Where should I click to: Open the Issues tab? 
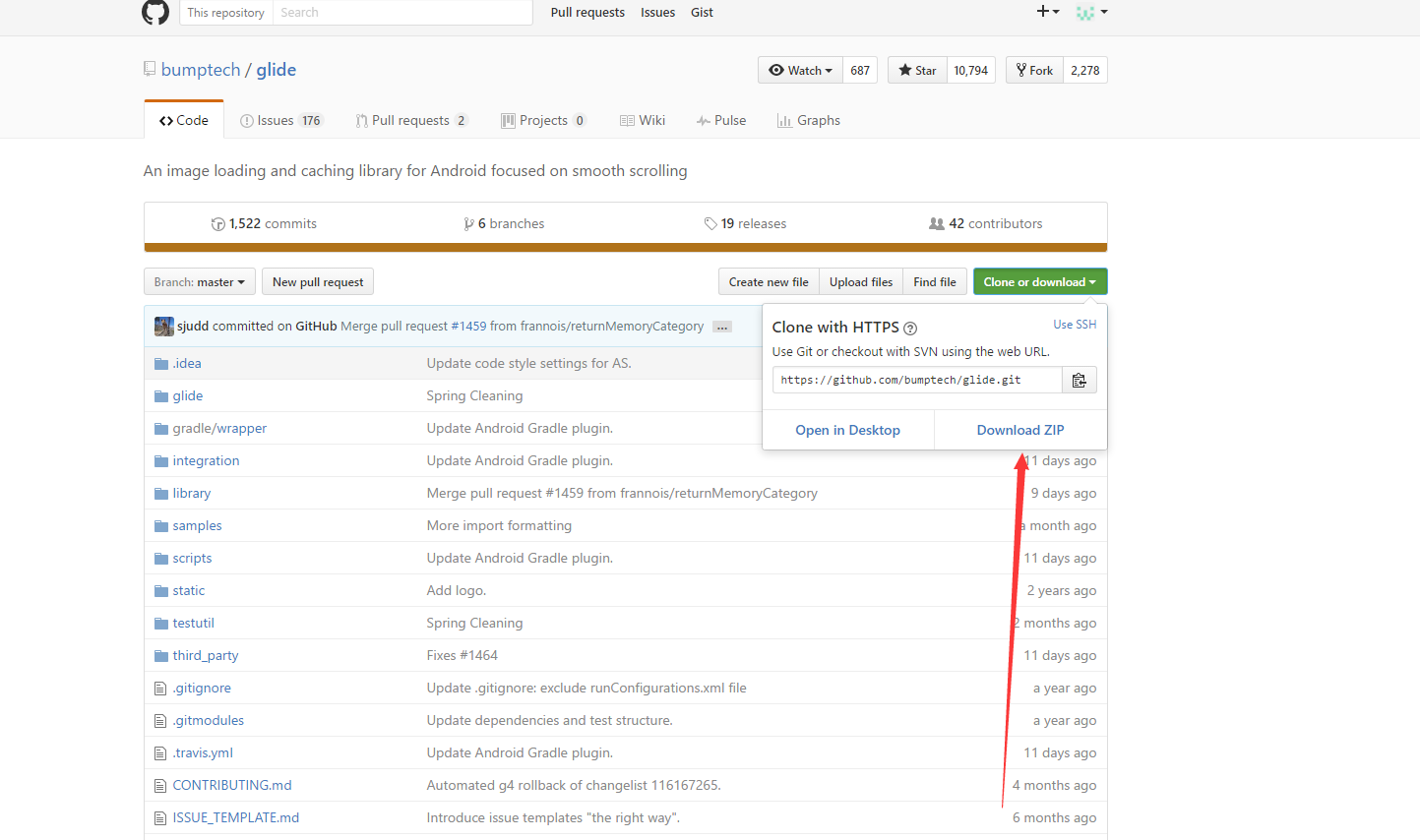click(281, 120)
